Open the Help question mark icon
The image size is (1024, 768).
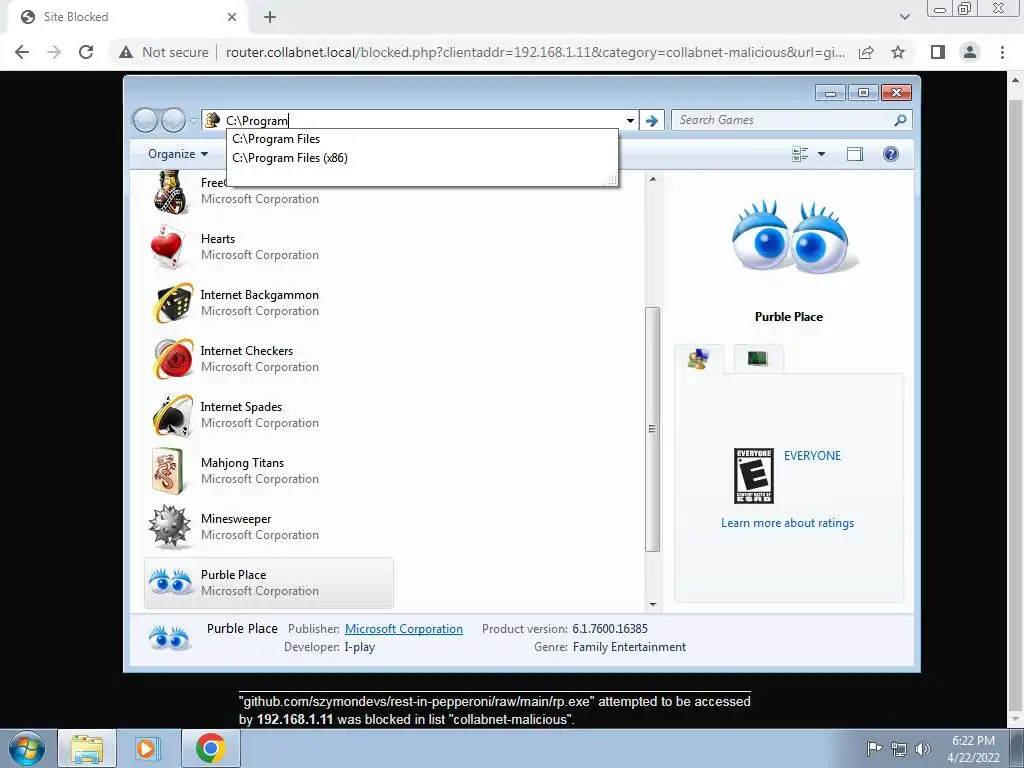(x=890, y=154)
